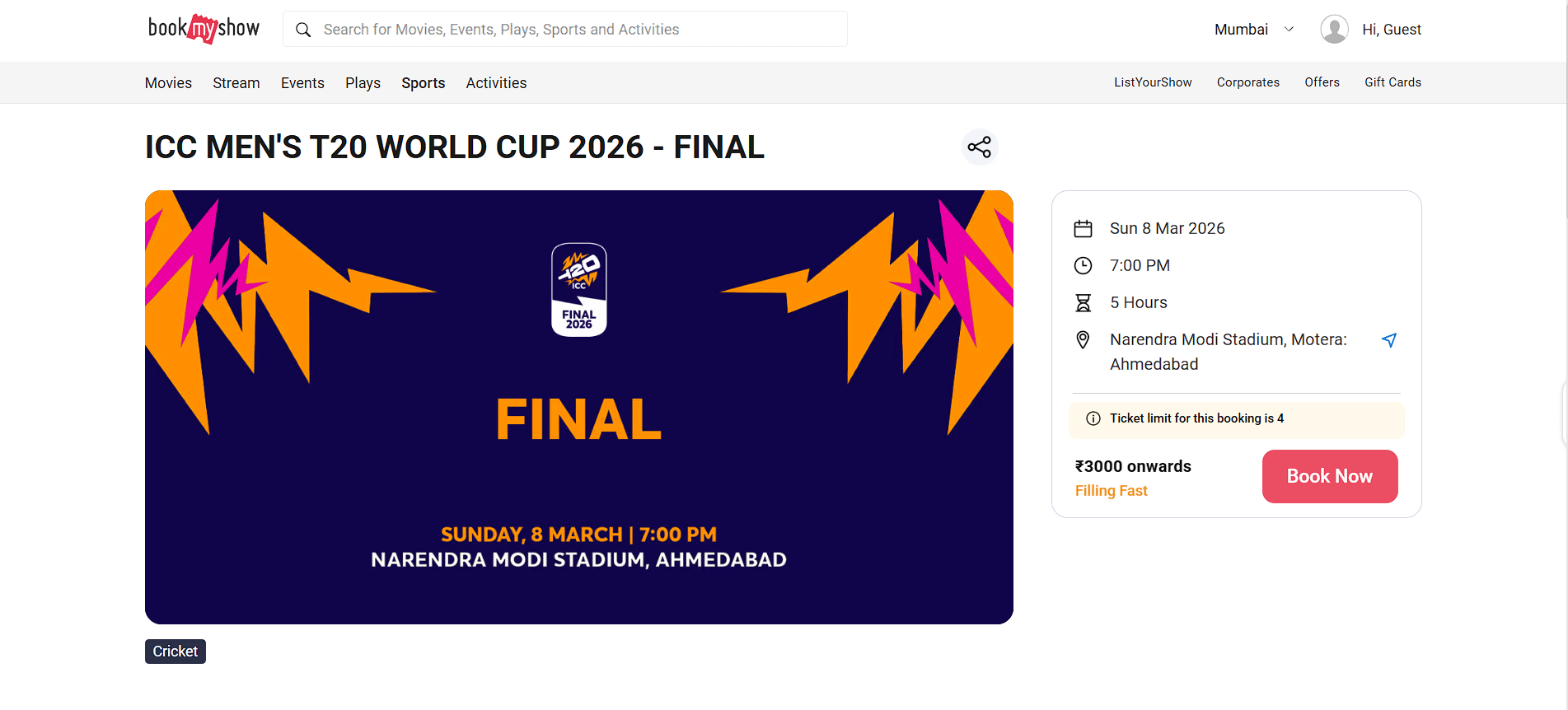Click the clock icon beside 7:00 PM
This screenshot has width=1568, height=710.
1084,265
